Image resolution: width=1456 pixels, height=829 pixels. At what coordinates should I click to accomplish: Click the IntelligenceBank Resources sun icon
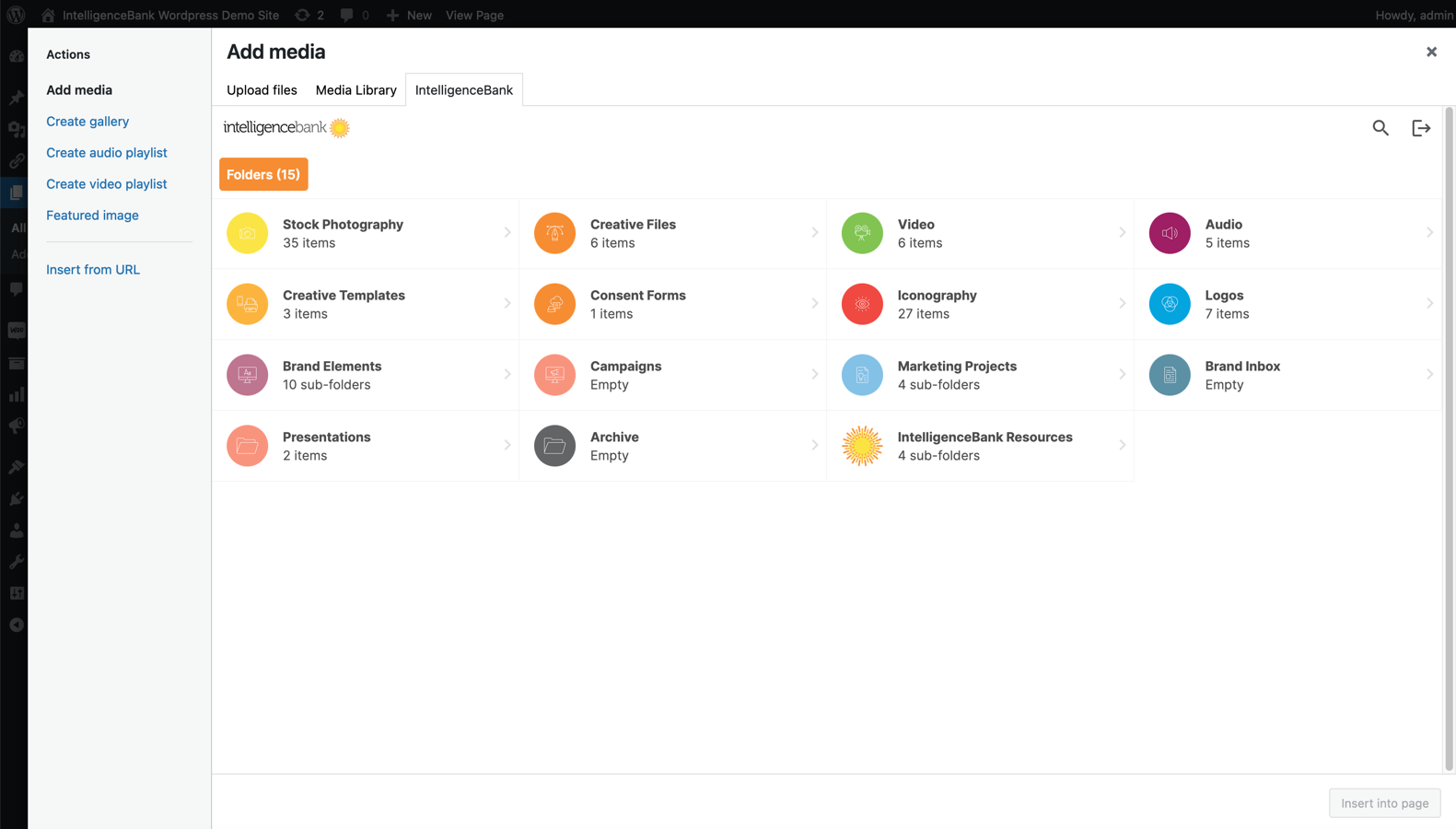click(862, 446)
